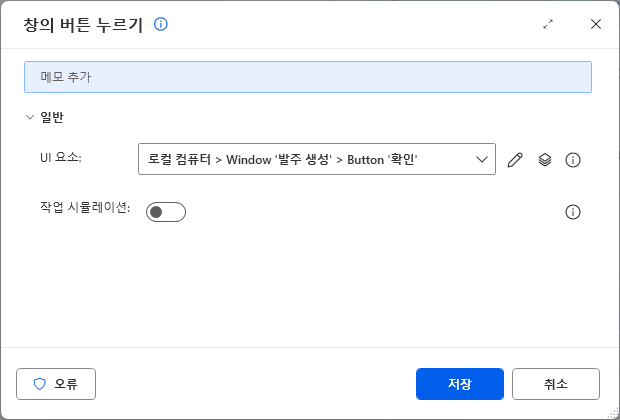Open the info icon beside dialog title
The width and height of the screenshot is (620, 420).
tap(161, 24)
